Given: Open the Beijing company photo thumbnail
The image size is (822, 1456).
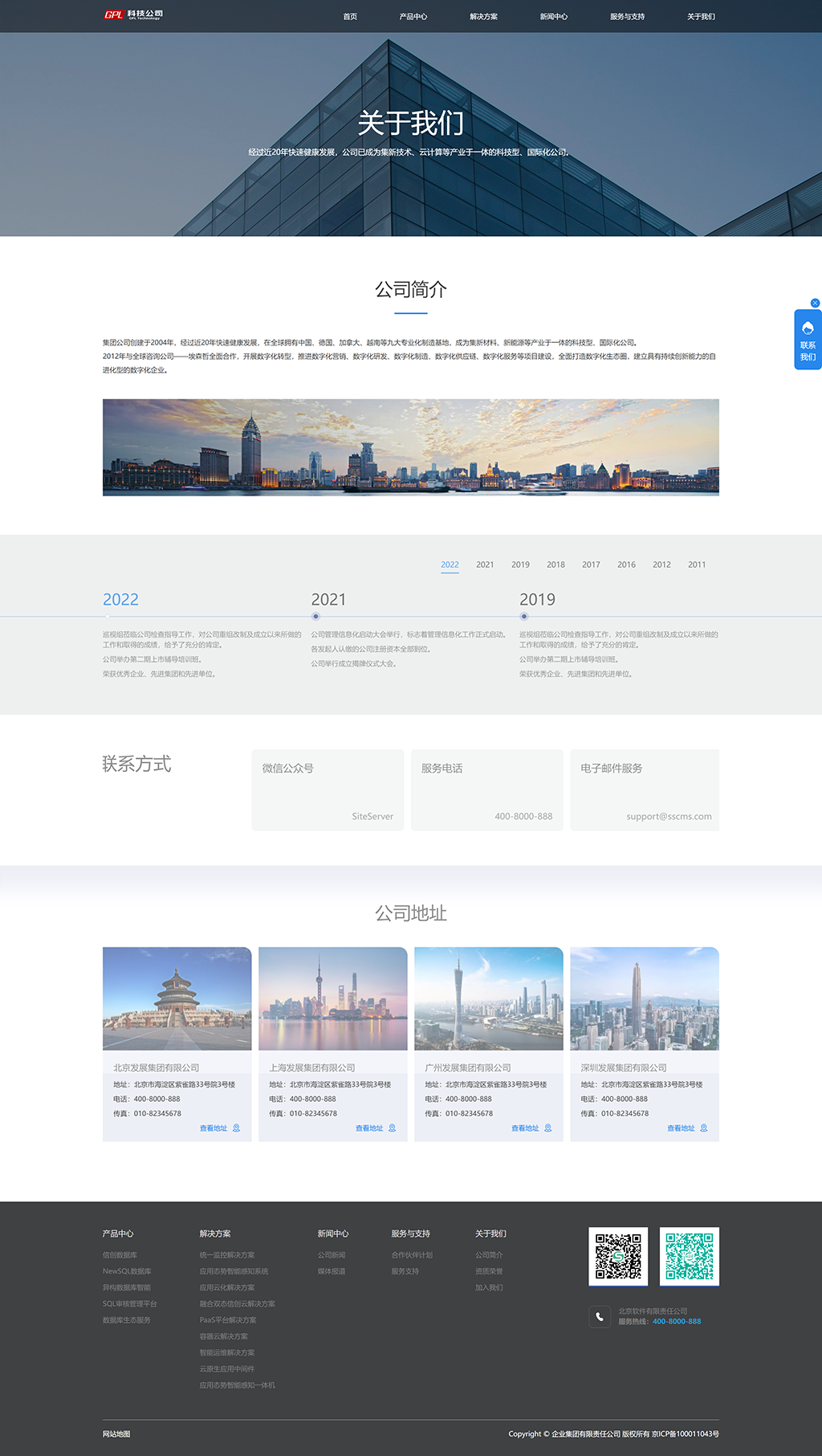Looking at the screenshot, I should point(177,998).
